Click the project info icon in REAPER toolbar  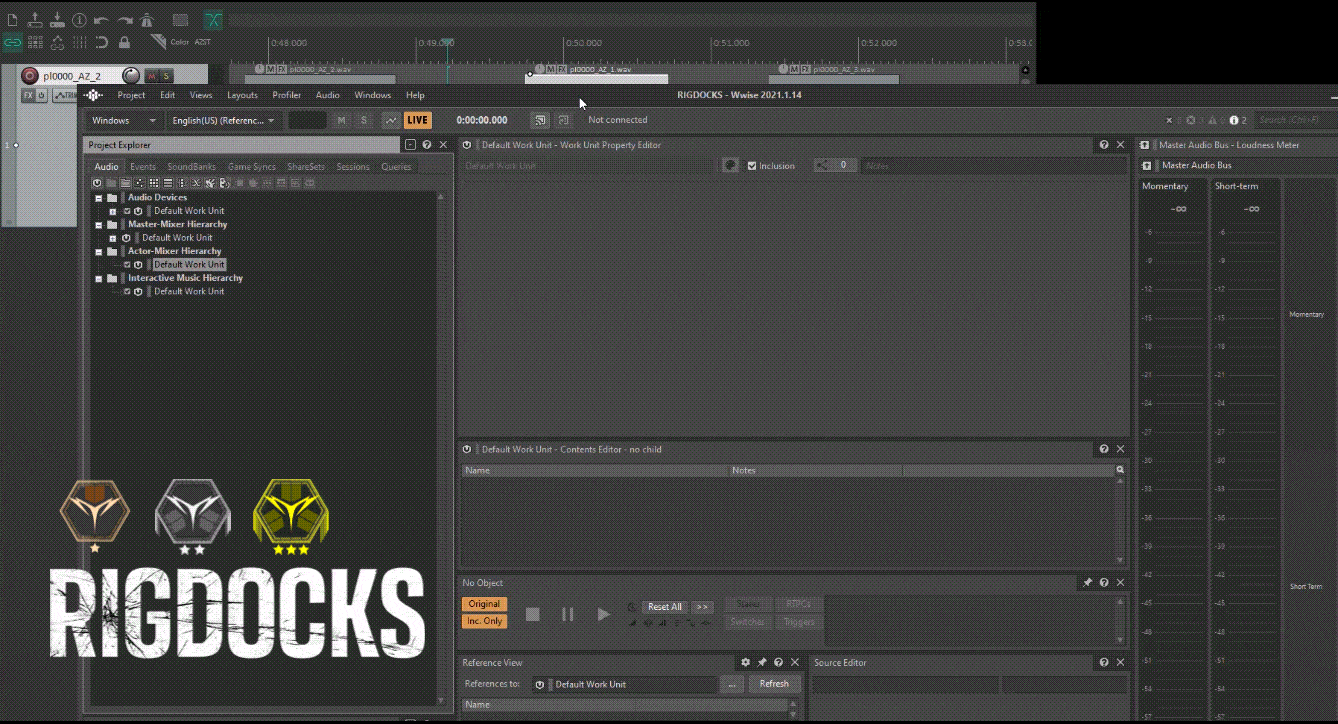[79, 19]
